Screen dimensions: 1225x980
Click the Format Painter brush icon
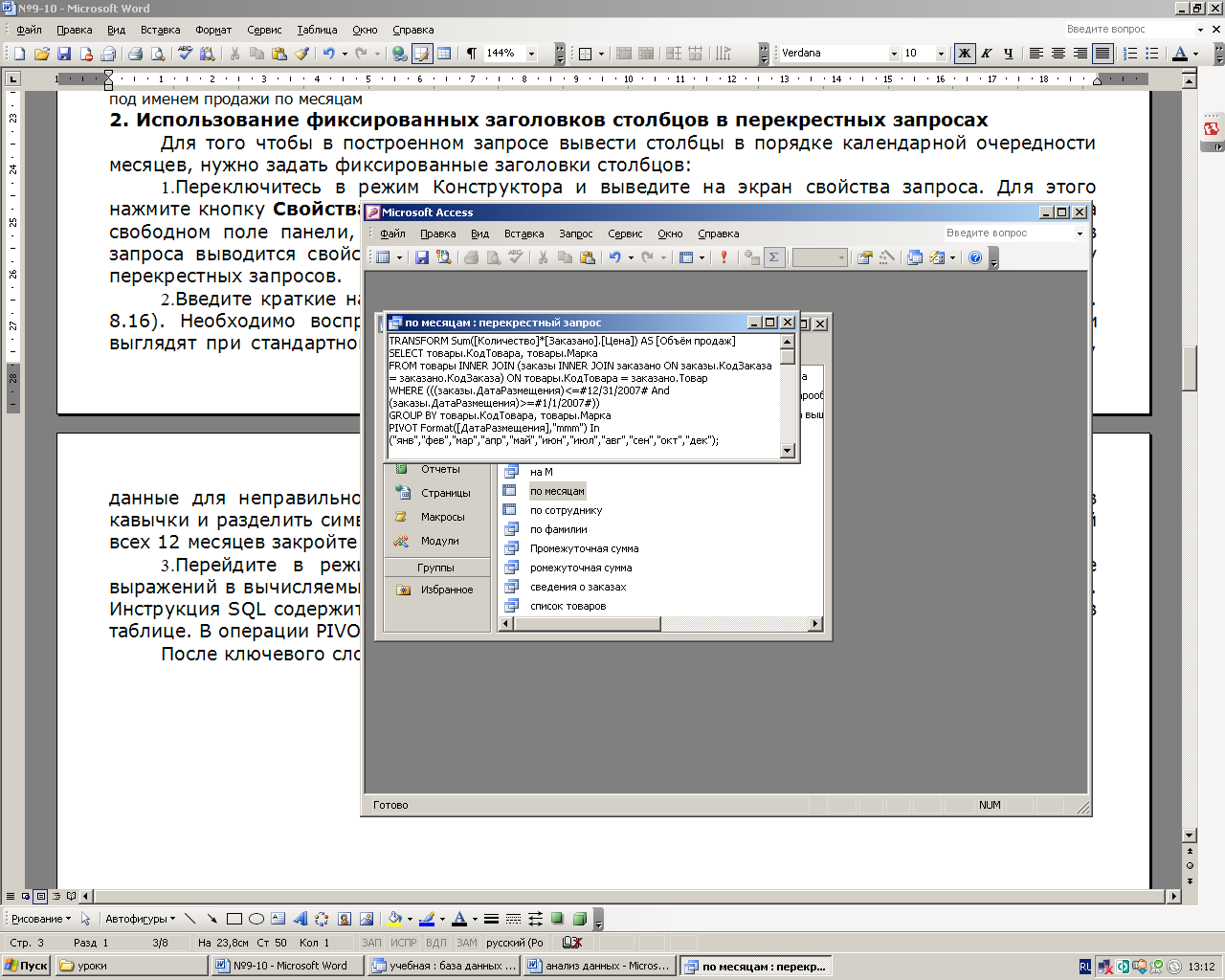coord(301,54)
